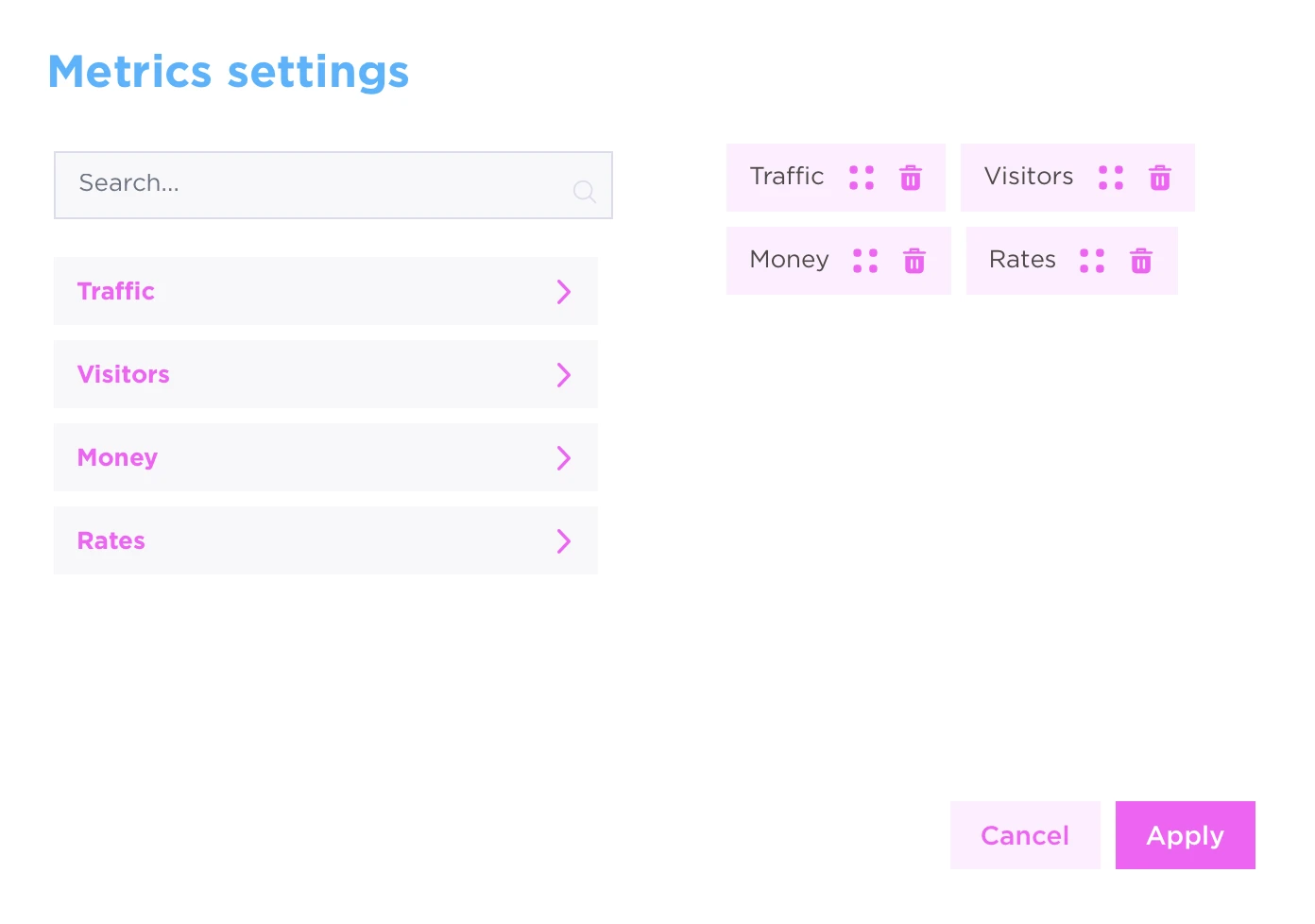The height and width of the screenshot is (924, 1315).
Task: Click the Money chip drag handle
Action: (x=865, y=261)
